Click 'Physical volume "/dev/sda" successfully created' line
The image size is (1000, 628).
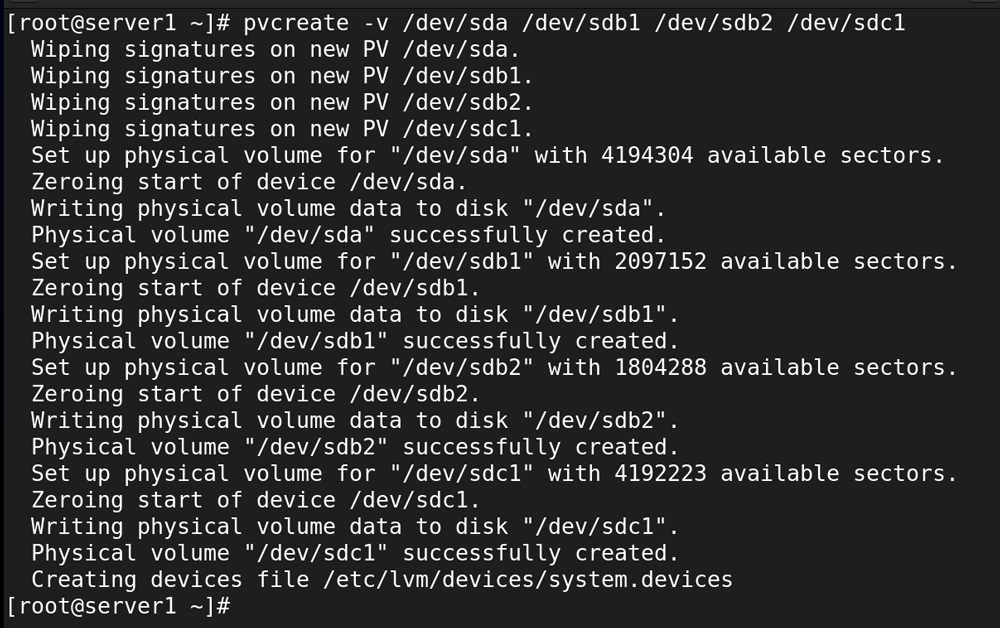(x=348, y=235)
